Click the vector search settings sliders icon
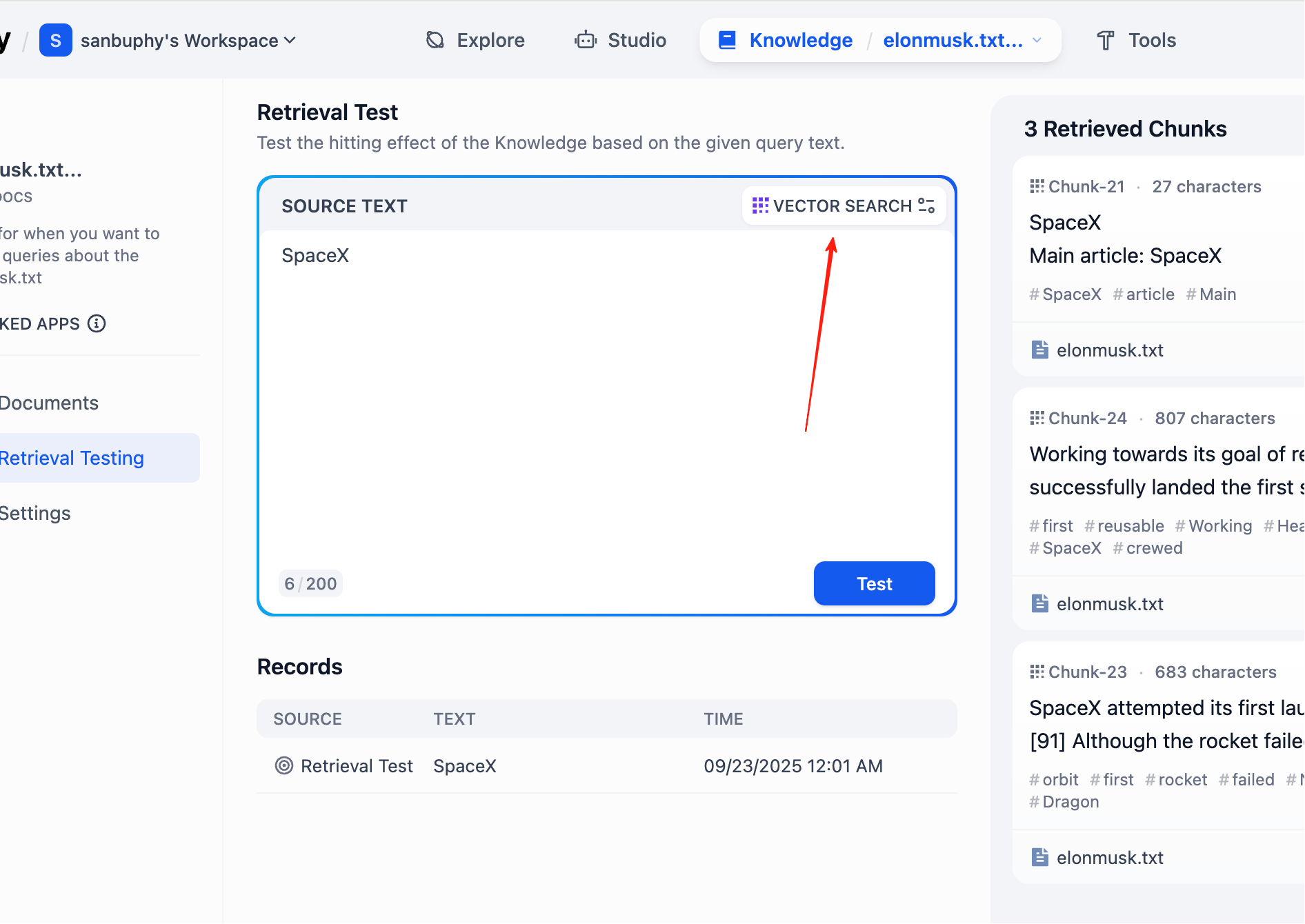The width and height of the screenshot is (1305, 924). pyautogui.click(x=926, y=205)
